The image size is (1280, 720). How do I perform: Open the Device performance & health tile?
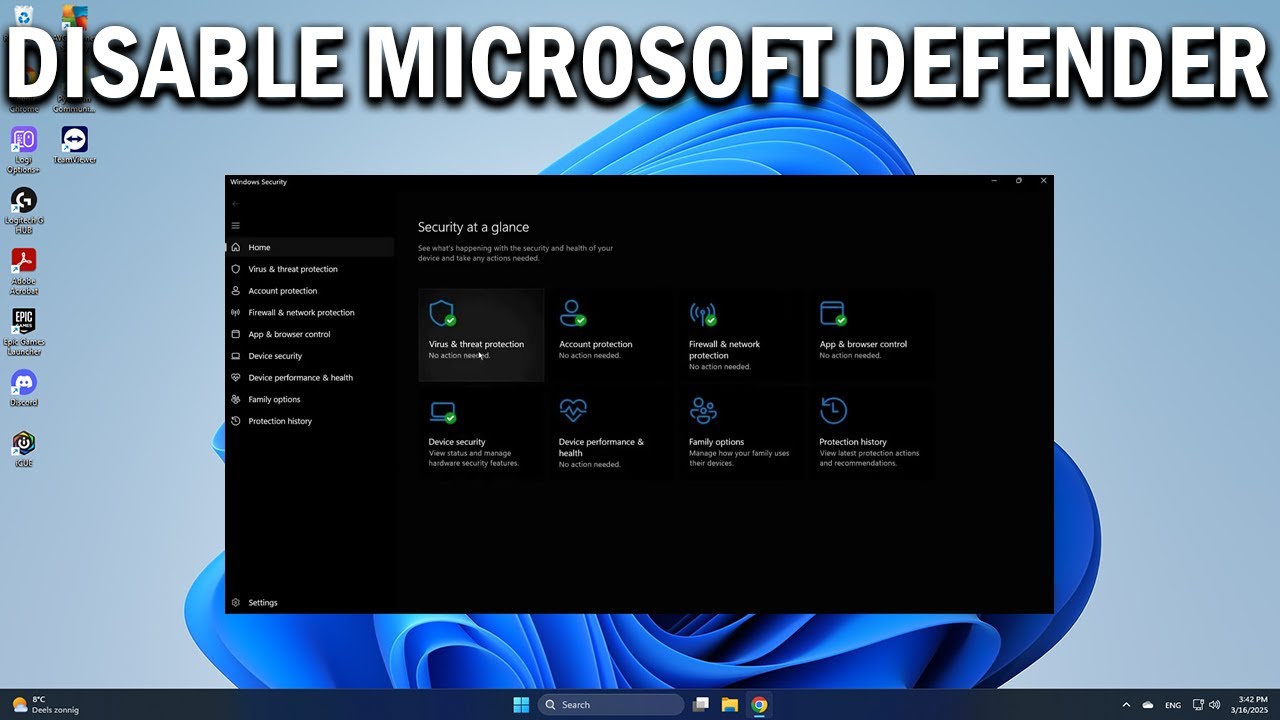coord(611,433)
